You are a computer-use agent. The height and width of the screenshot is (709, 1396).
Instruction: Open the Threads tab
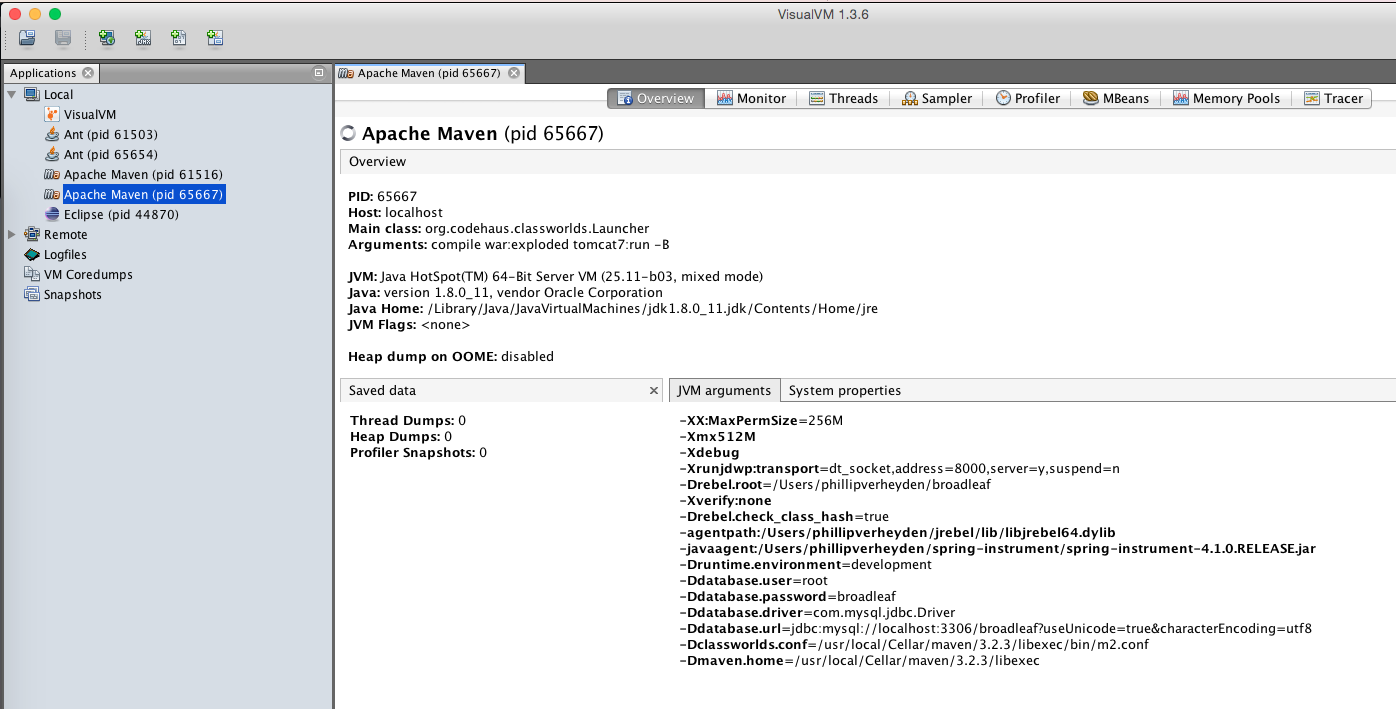click(x=843, y=98)
